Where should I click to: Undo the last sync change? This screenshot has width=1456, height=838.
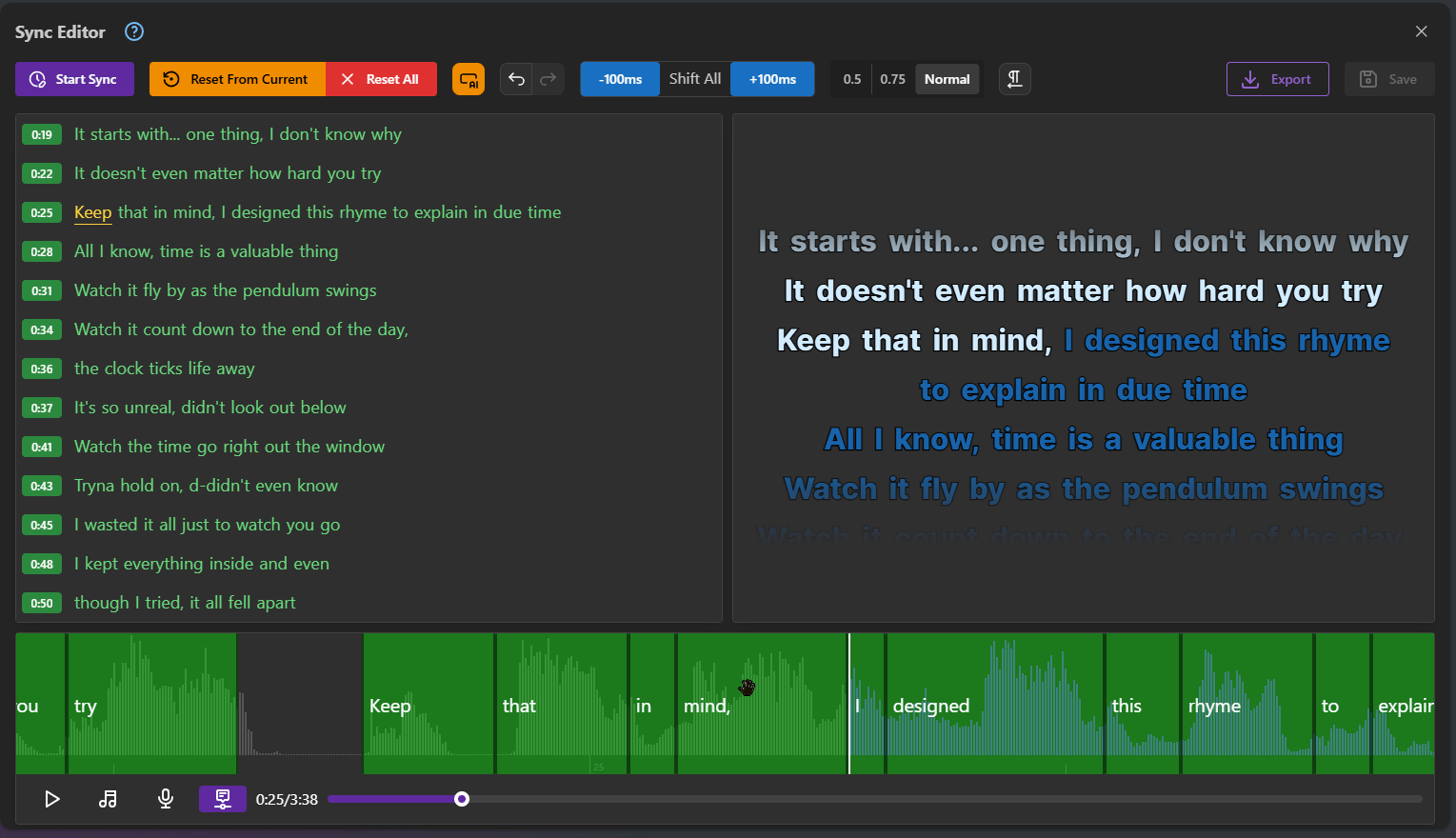point(516,79)
